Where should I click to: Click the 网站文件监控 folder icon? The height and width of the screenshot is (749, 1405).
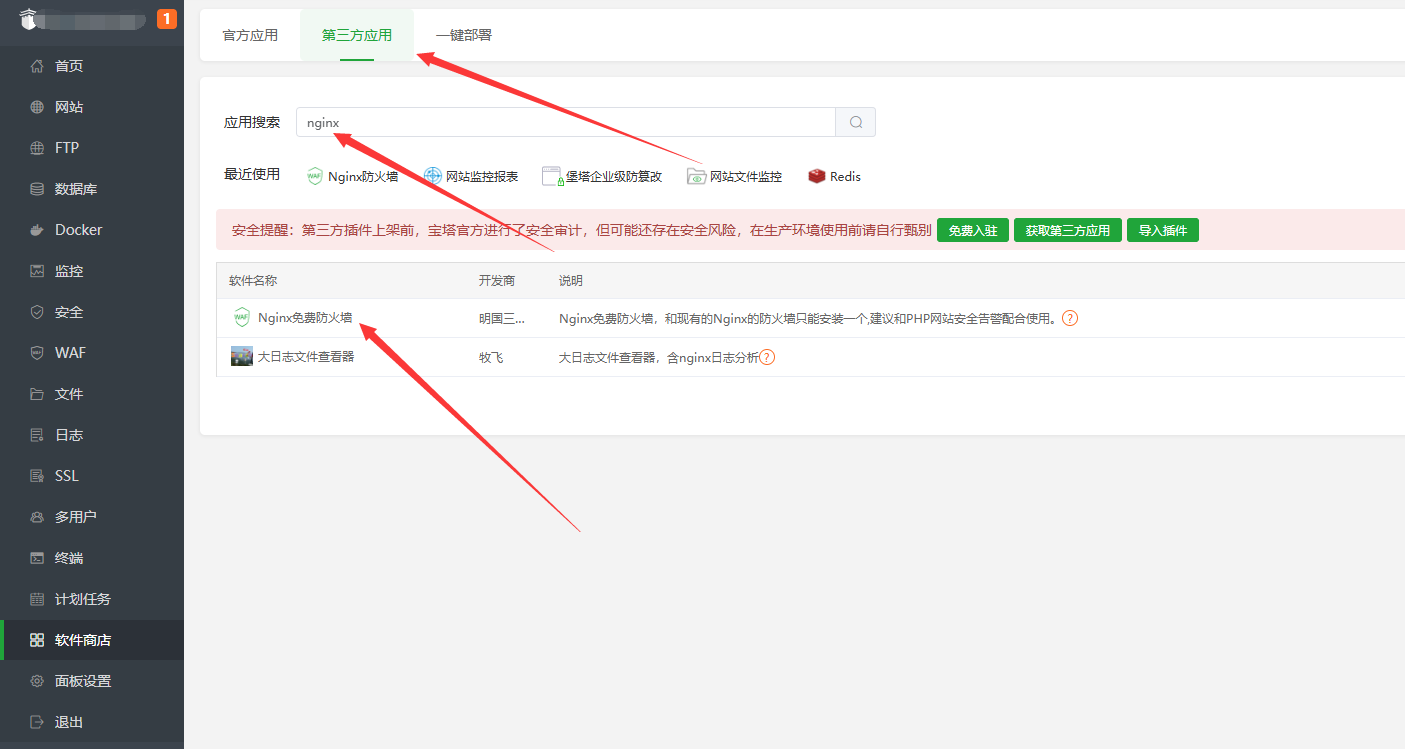(696, 176)
